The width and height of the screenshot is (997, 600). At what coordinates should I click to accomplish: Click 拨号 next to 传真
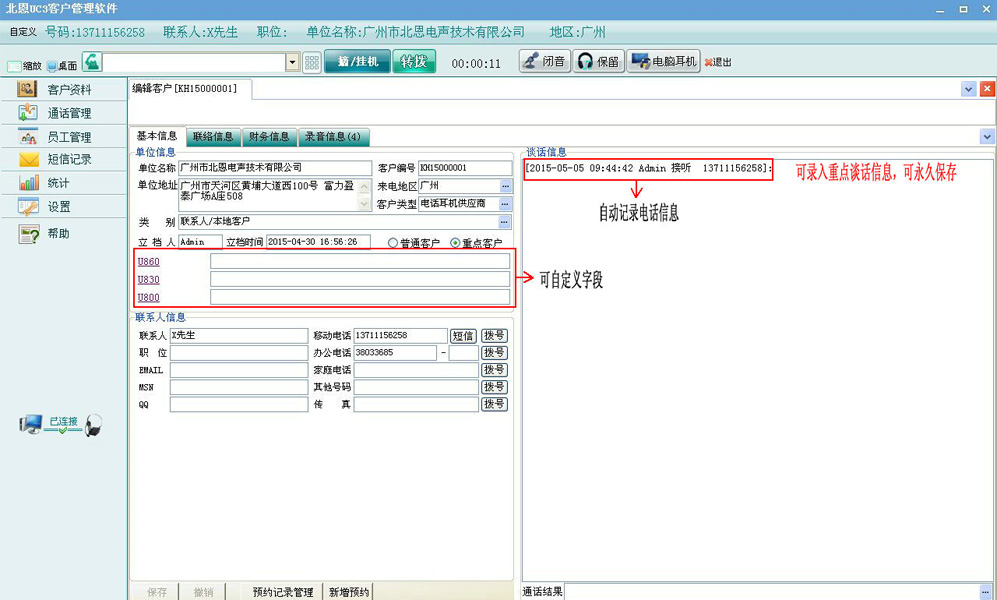pyautogui.click(x=494, y=404)
